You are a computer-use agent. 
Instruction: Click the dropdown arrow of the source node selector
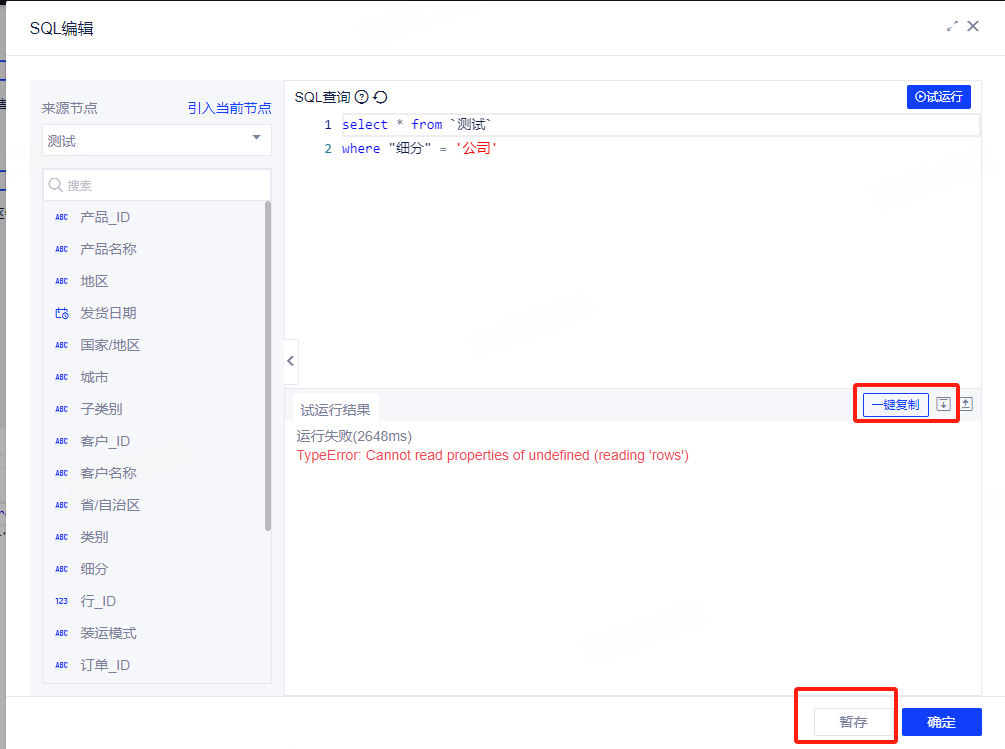(x=256, y=137)
